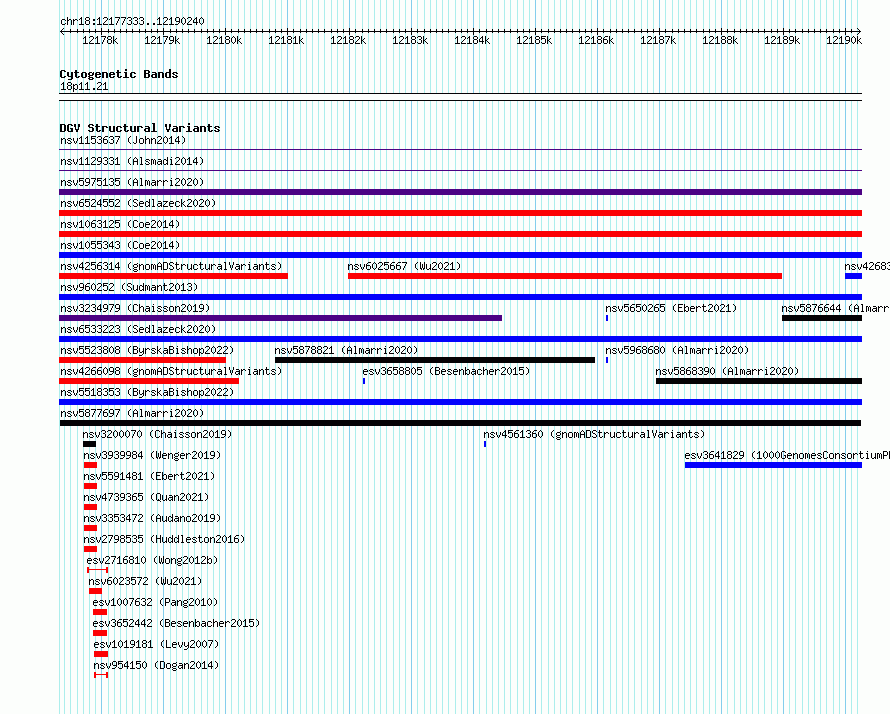
Task: Click nsv6524552 (Sedlazeck2020) label
Action: pyautogui.click(x=138, y=203)
